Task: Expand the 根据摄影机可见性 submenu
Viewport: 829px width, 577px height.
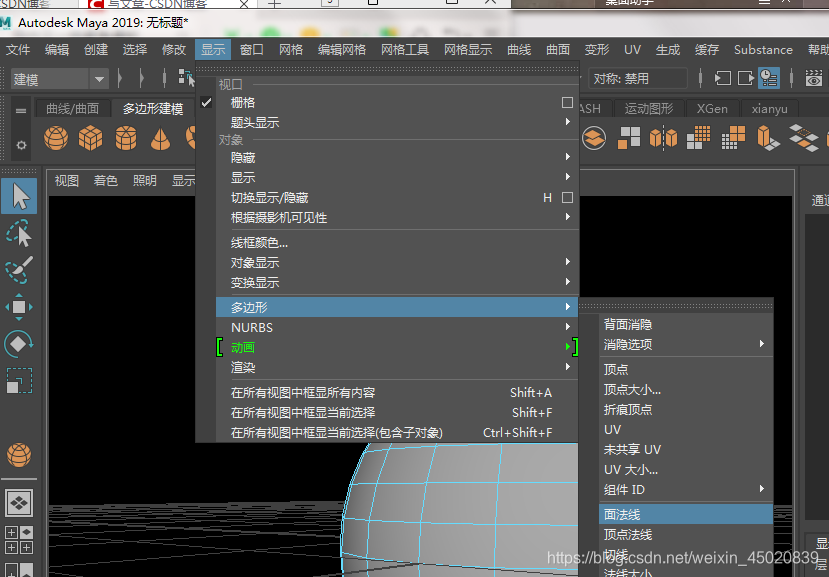Action: 398,217
